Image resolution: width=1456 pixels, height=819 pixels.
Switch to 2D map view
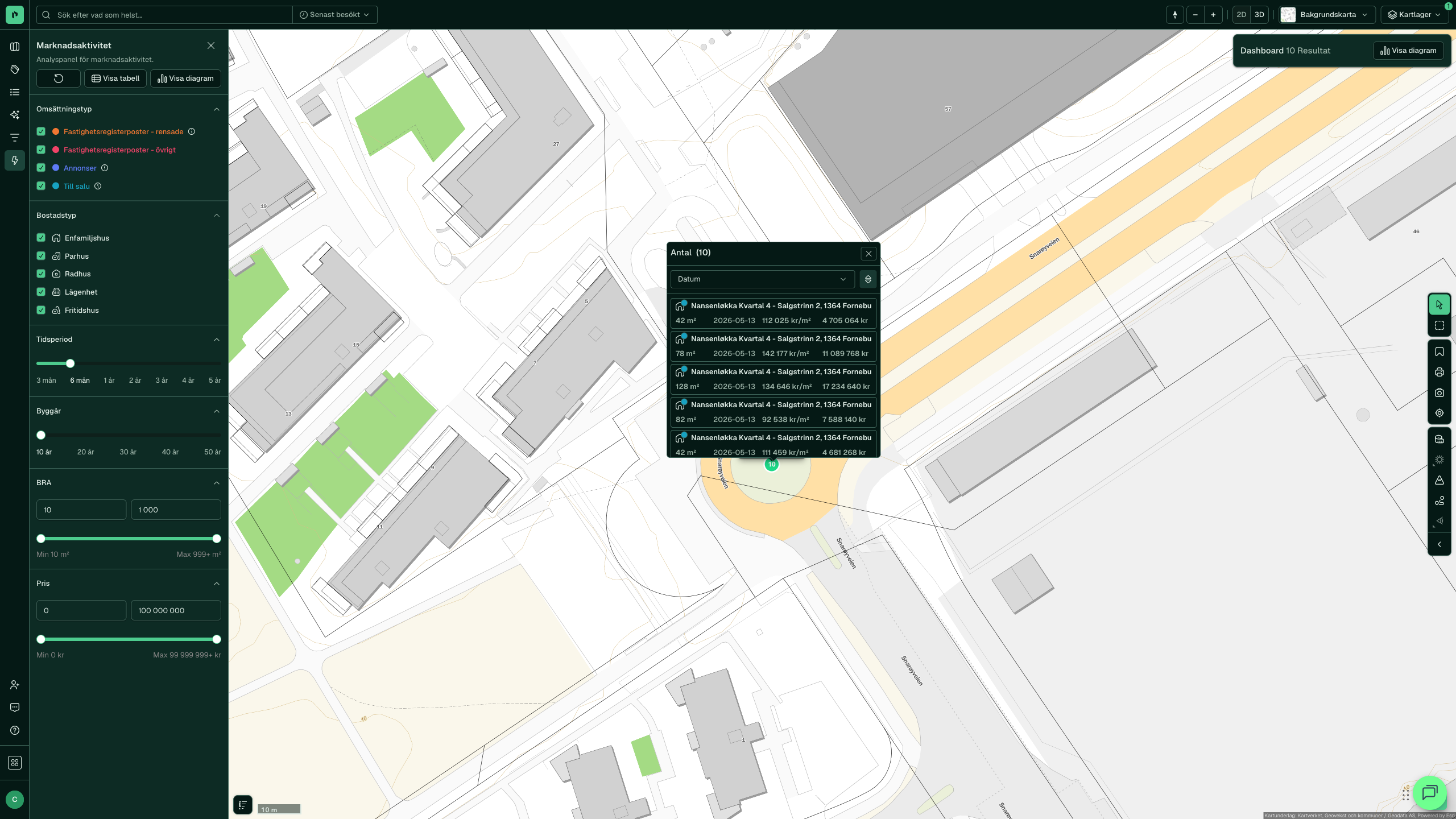tap(1242, 15)
